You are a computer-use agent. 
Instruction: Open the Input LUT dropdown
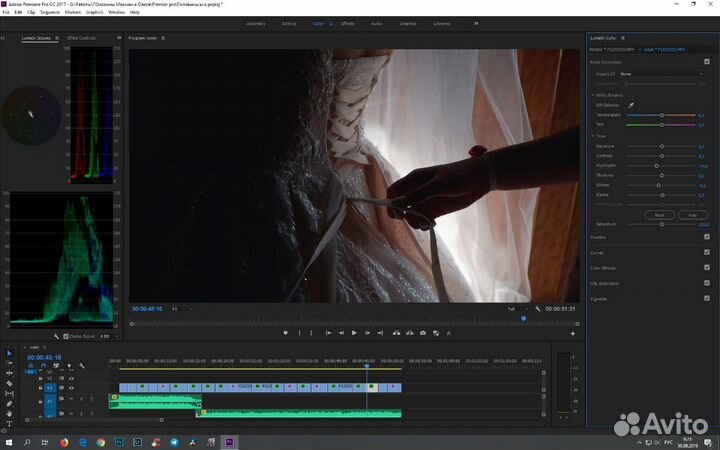pyautogui.click(x=660, y=74)
